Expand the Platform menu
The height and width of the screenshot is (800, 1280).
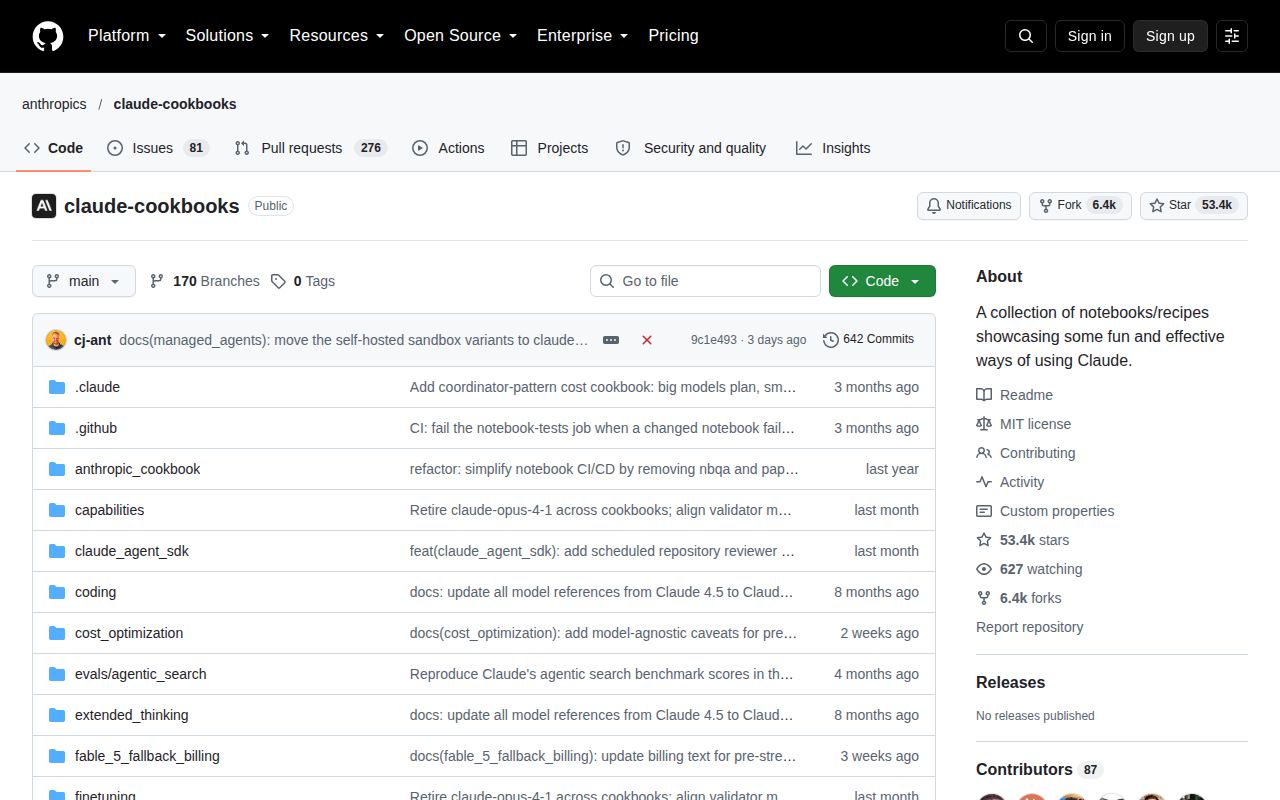[x=127, y=36]
